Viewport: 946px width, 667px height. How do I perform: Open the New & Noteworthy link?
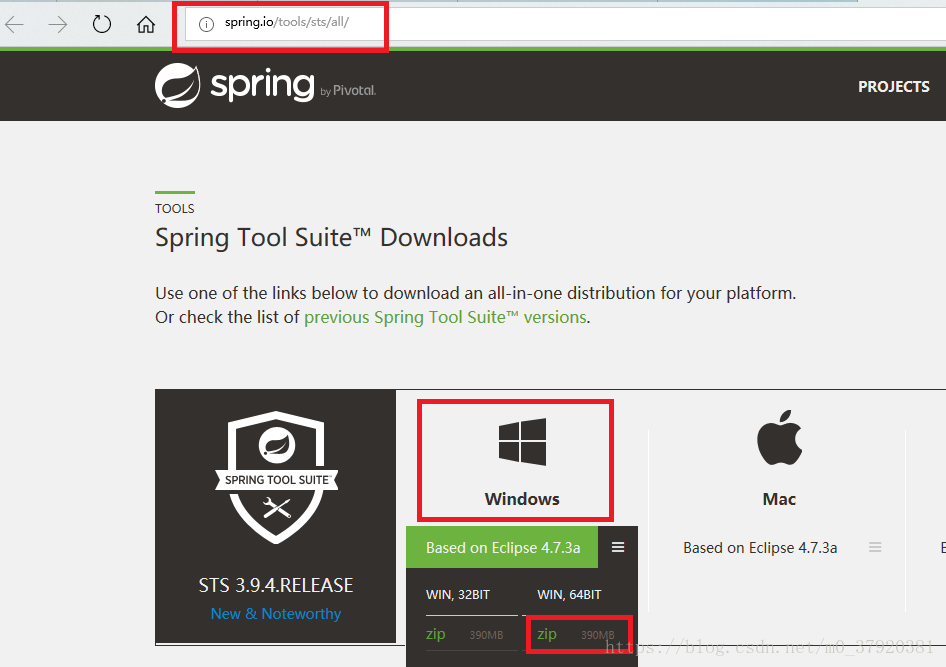(276, 614)
